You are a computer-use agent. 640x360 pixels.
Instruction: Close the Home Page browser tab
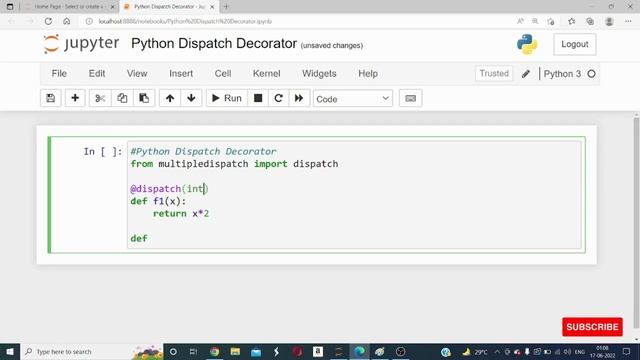(113, 7)
